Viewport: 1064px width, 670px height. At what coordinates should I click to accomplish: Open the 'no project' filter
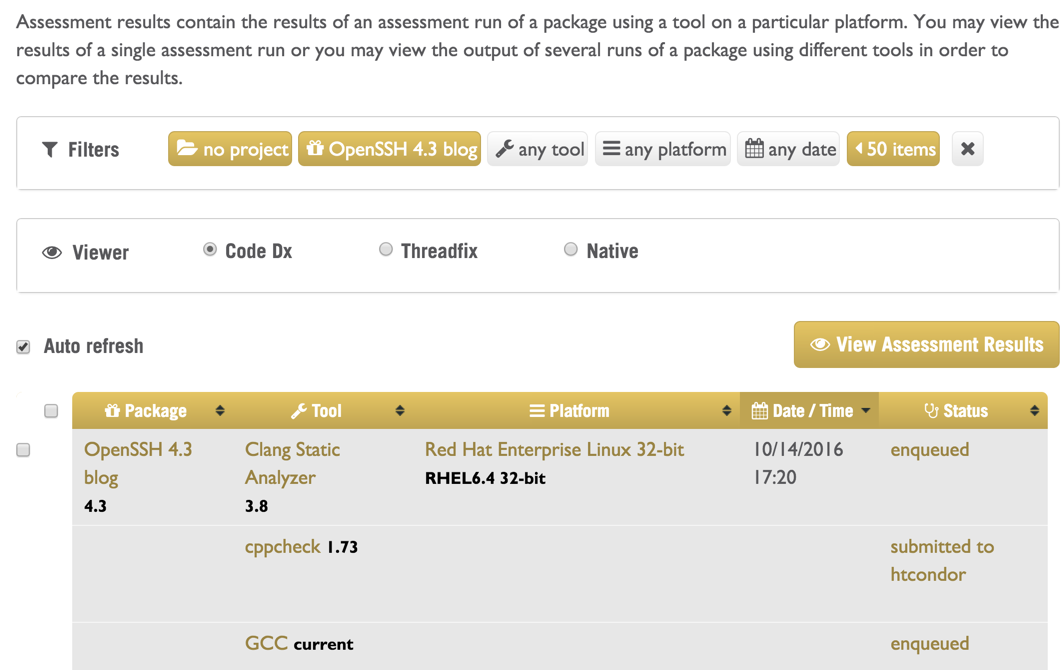pos(230,149)
